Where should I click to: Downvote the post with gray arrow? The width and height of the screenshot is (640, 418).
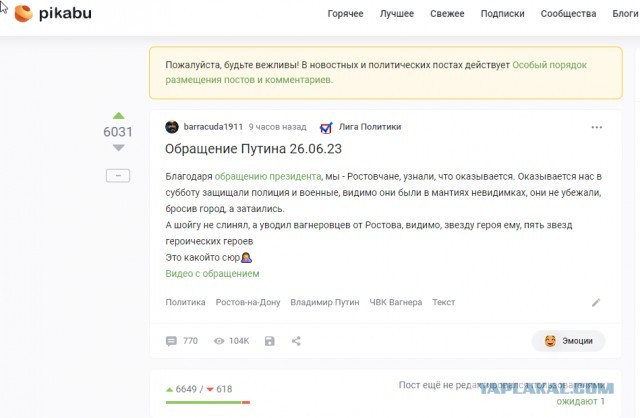118,148
